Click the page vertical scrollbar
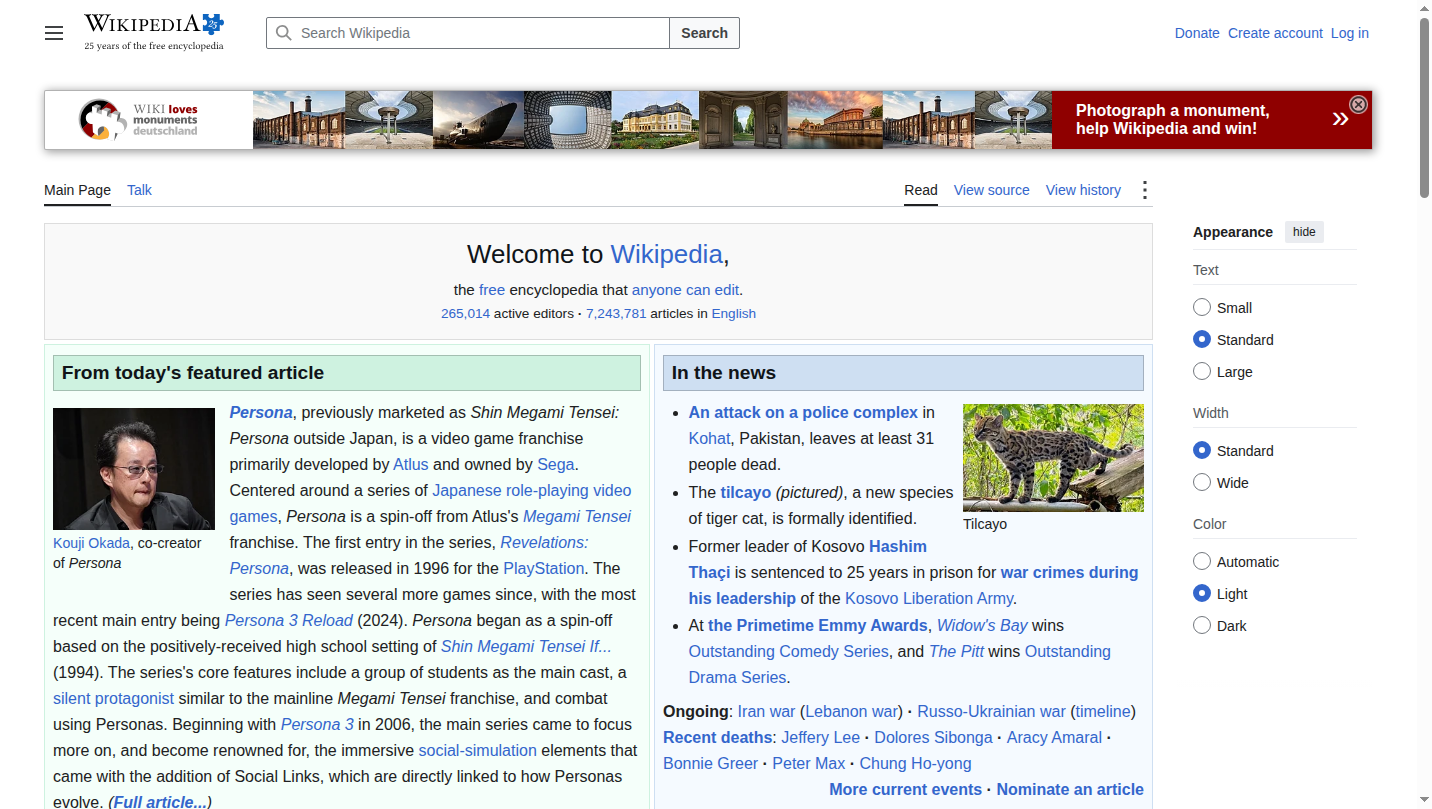Screen dimensions: 1432x809 click(x=1424, y=405)
